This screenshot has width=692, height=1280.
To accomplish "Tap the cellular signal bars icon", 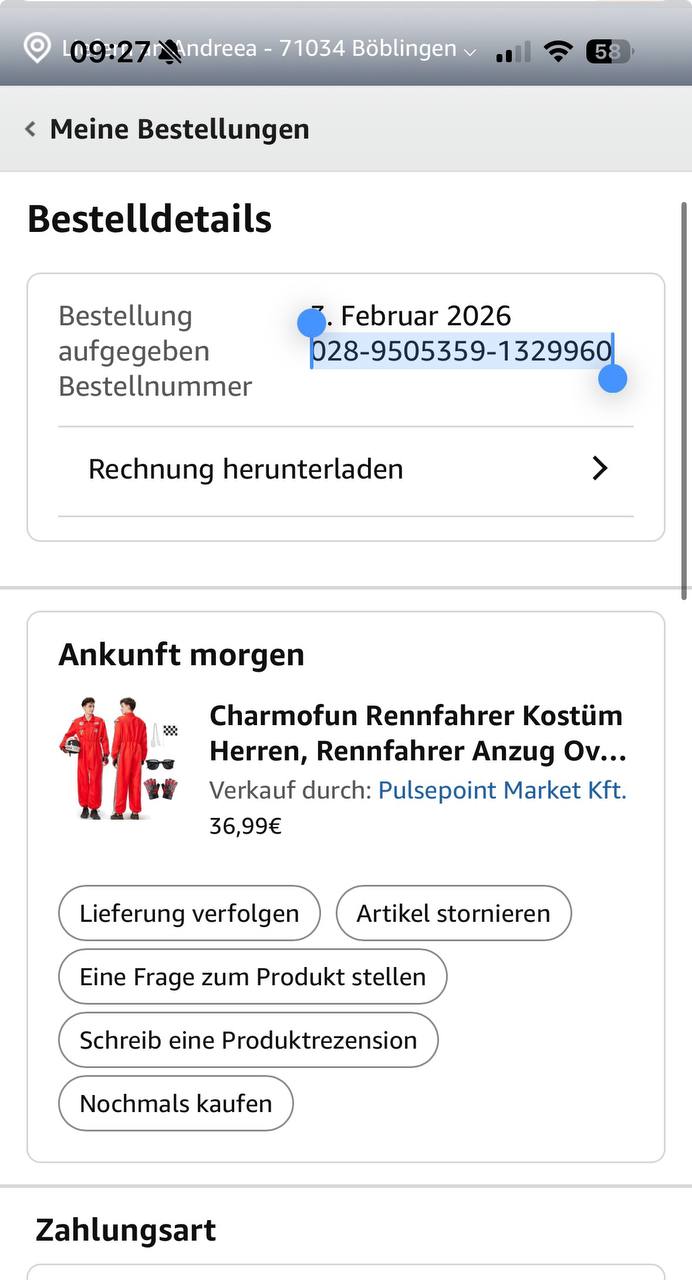I will [x=513, y=52].
